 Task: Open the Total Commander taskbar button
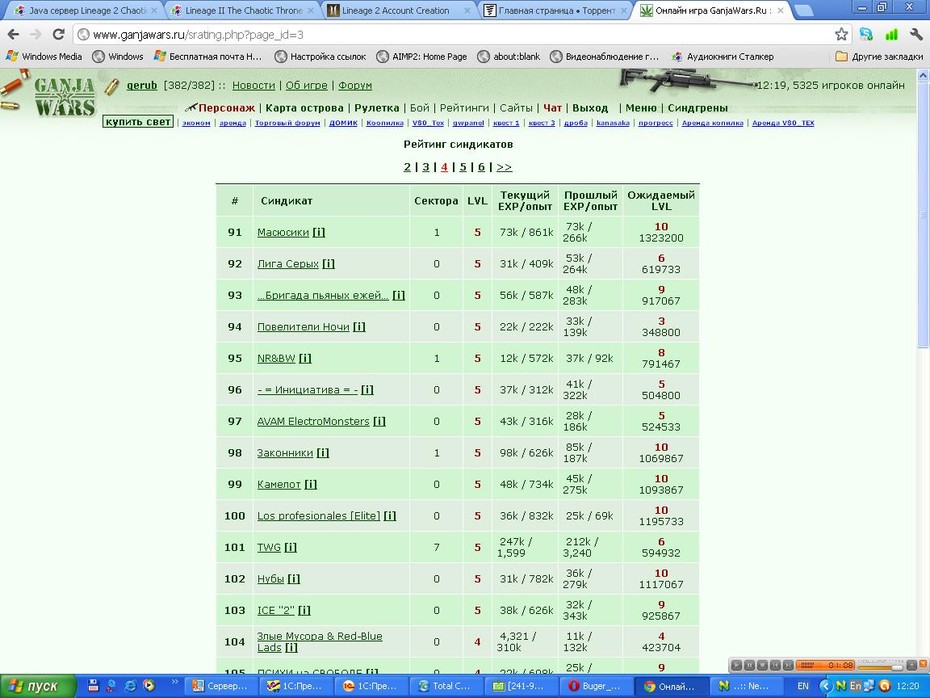point(446,686)
